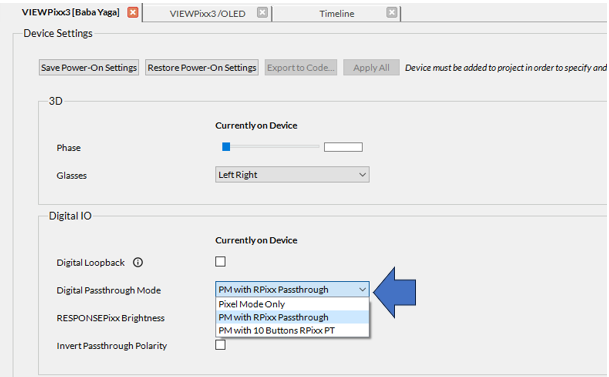The height and width of the screenshot is (377, 609).
Task: Click the RESPONSEPixx Brightness label
Action: point(111,318)
